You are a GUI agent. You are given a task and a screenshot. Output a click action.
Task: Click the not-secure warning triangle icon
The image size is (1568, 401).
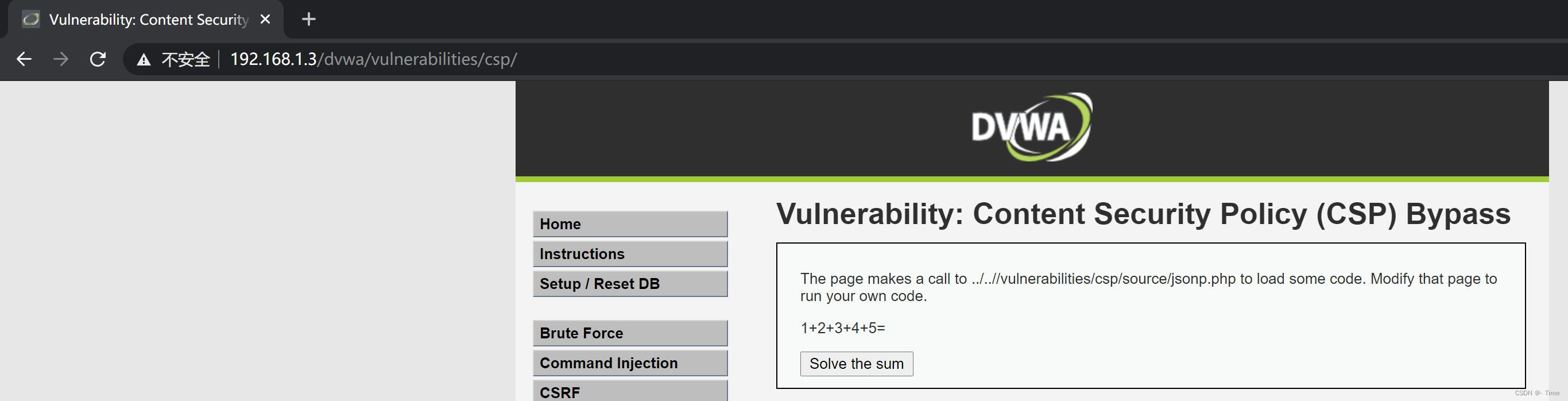point(143,60)
